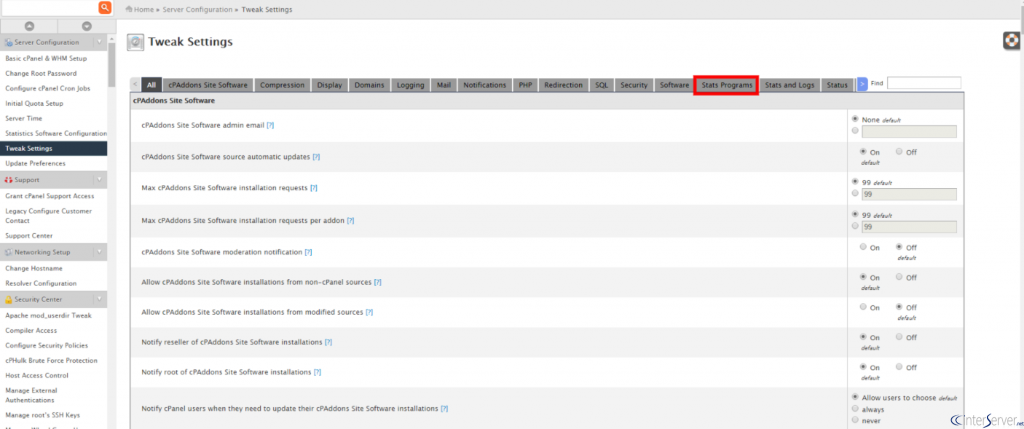Switch to the Mail tab

click(444, 86)
